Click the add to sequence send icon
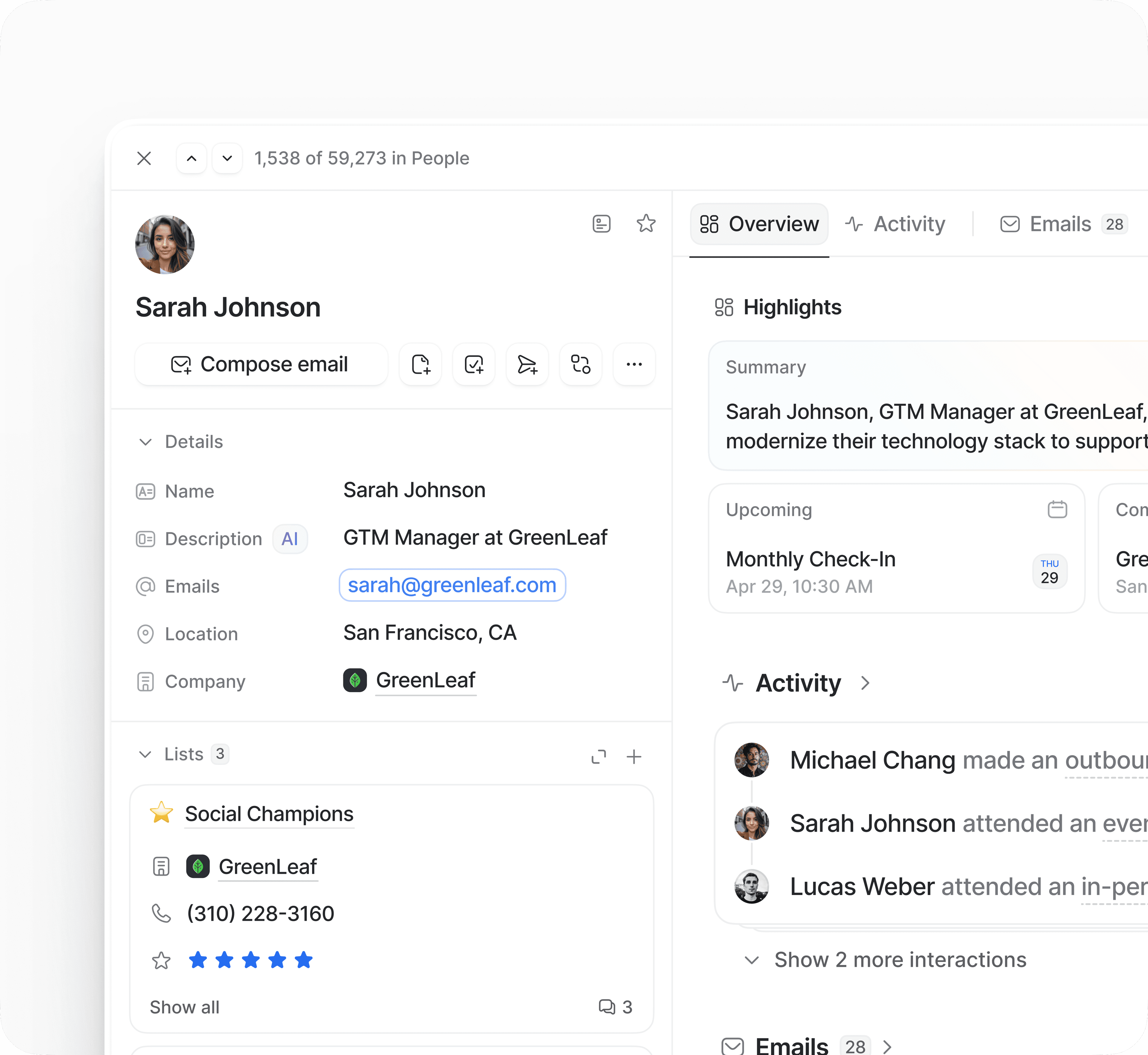Viewport: 1148px width, 1055px height. tap(527, 364)
